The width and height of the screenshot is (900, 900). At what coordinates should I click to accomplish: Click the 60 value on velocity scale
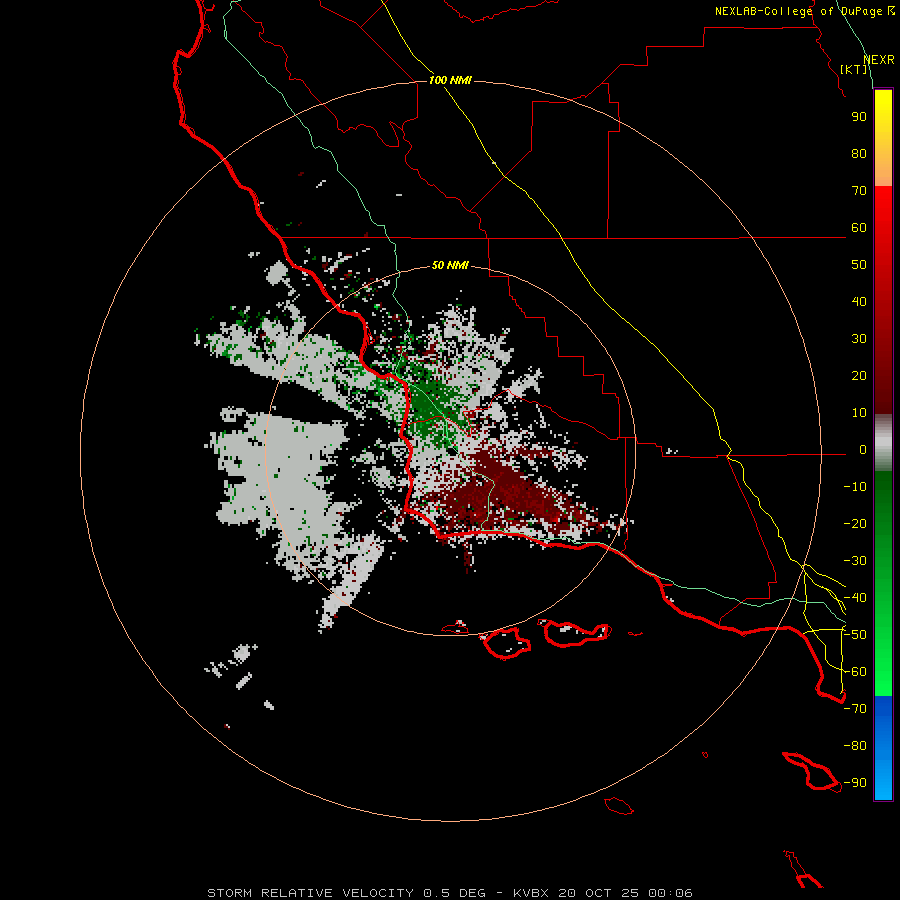pos(859,228)
